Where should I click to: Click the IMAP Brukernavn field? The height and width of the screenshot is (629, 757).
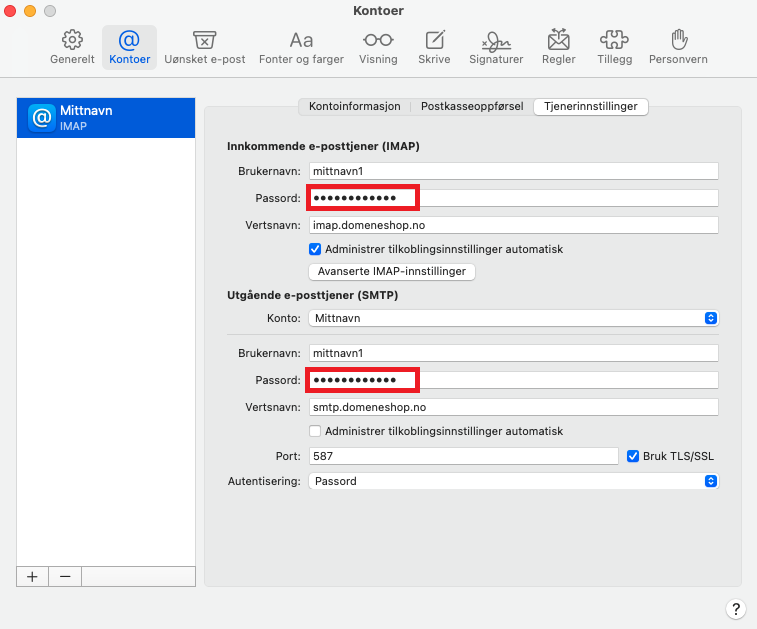[514, 171]
